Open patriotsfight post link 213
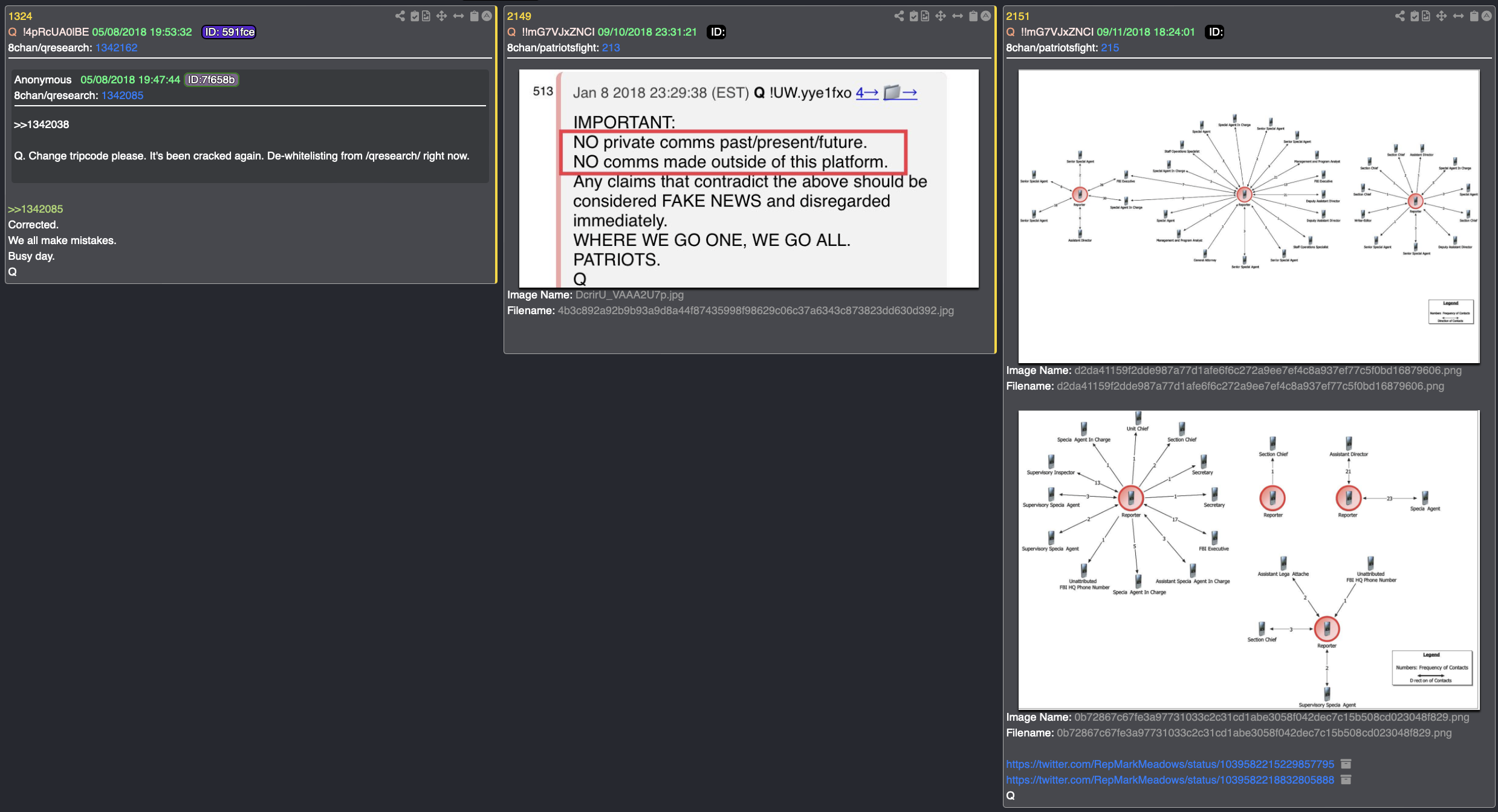The height and width of the screenshot is (812, 1498). coord(611,48)
